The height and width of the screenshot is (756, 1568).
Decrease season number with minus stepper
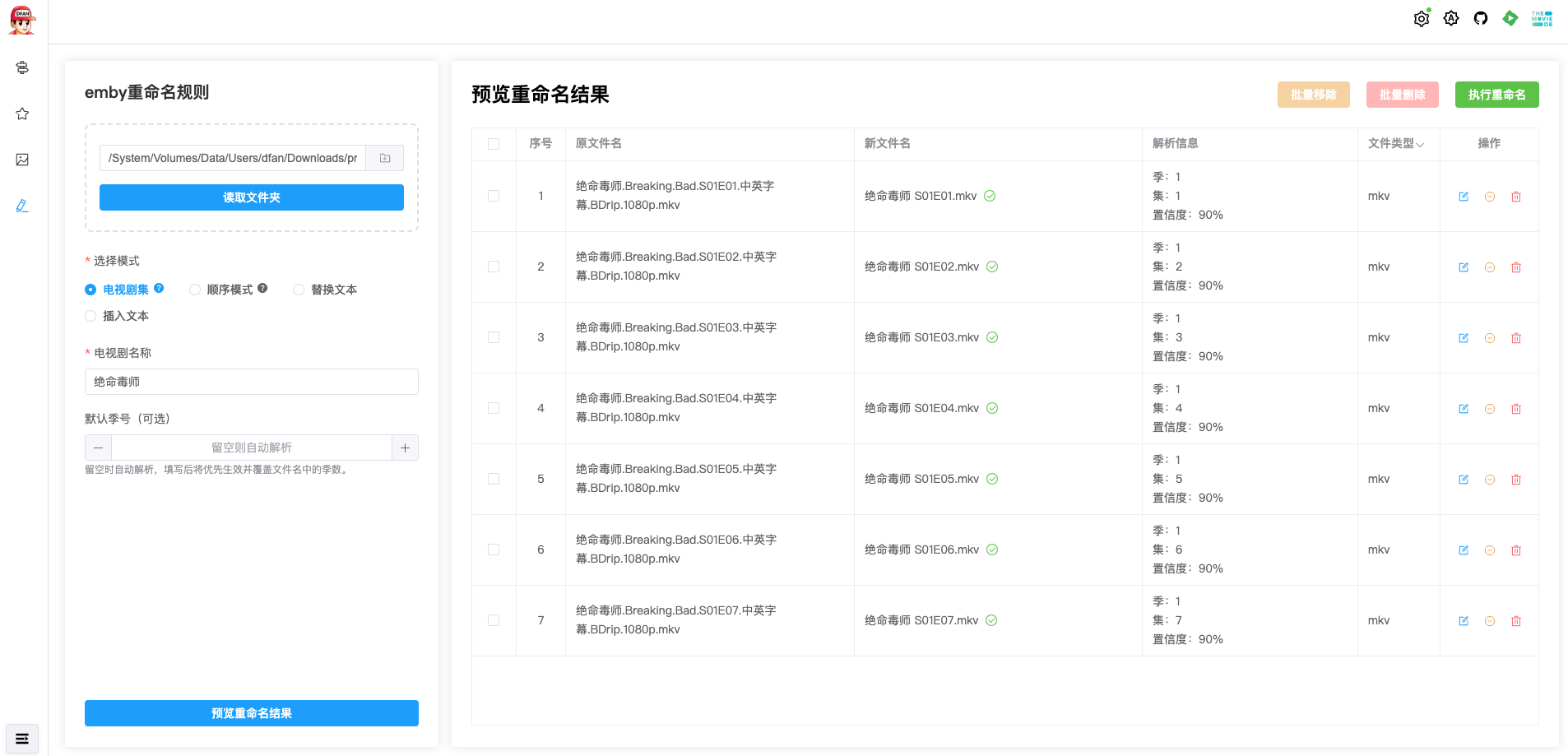click(x=98, y=448)
